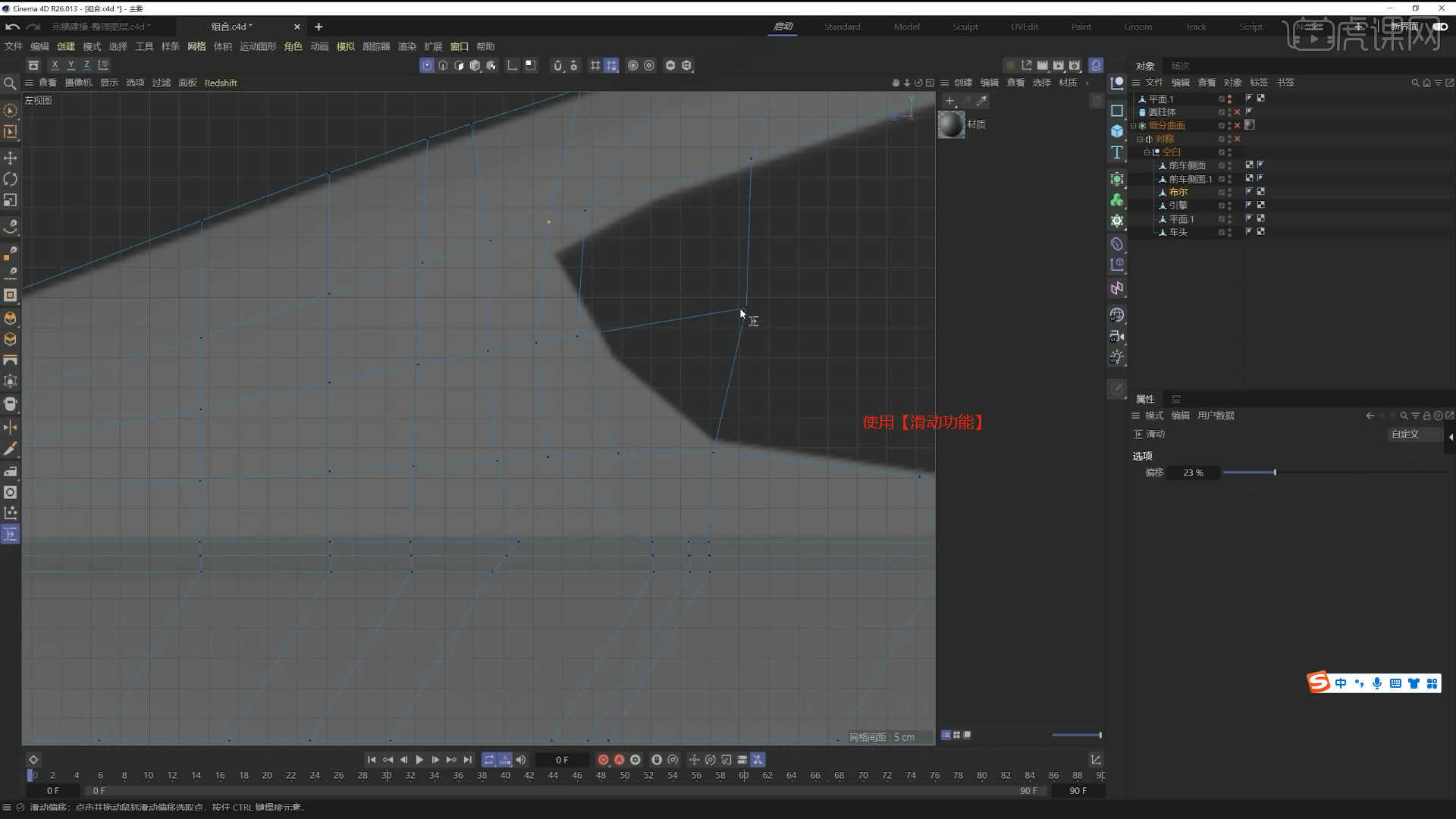The image size is (1456, 819).
Task: Switch to the Sculpt layout tab
Action: point(965,27)
